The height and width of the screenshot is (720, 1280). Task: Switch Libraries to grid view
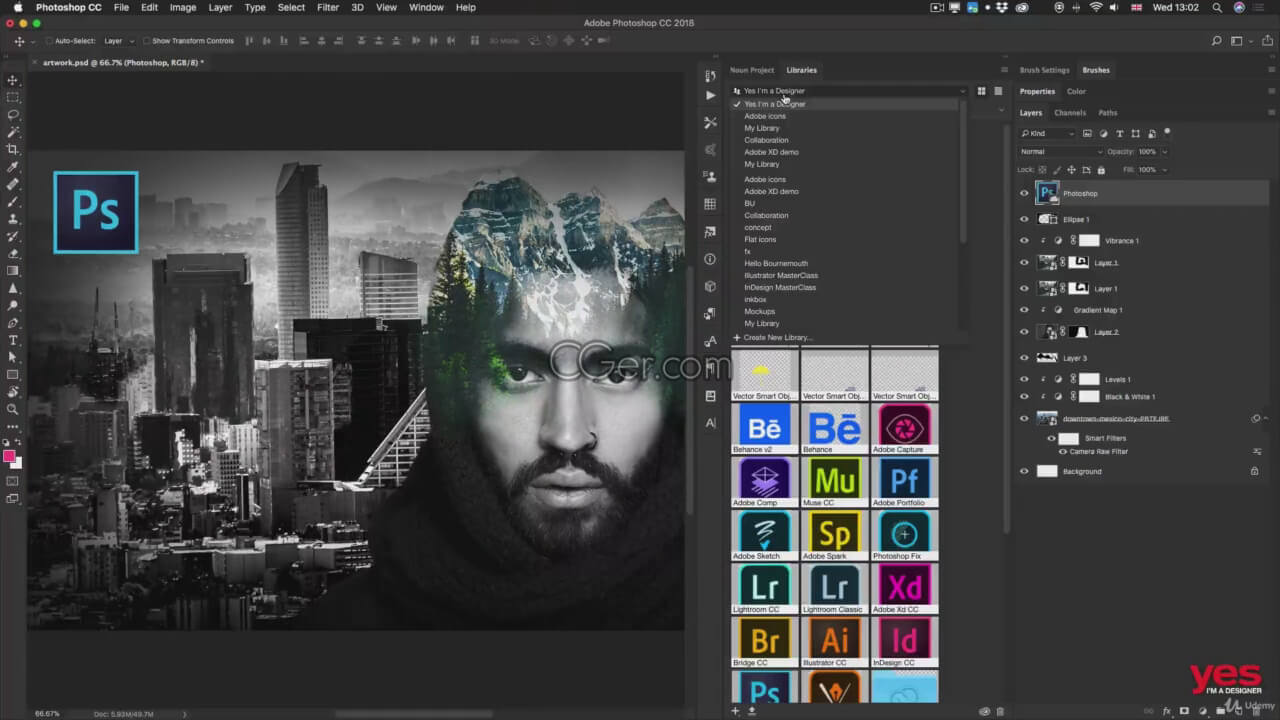(981, 91)
